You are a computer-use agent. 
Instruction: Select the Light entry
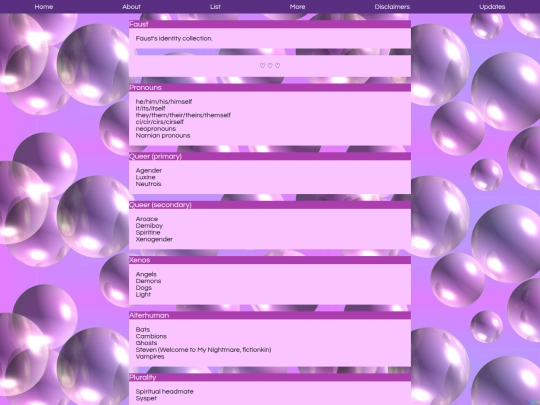143,294
